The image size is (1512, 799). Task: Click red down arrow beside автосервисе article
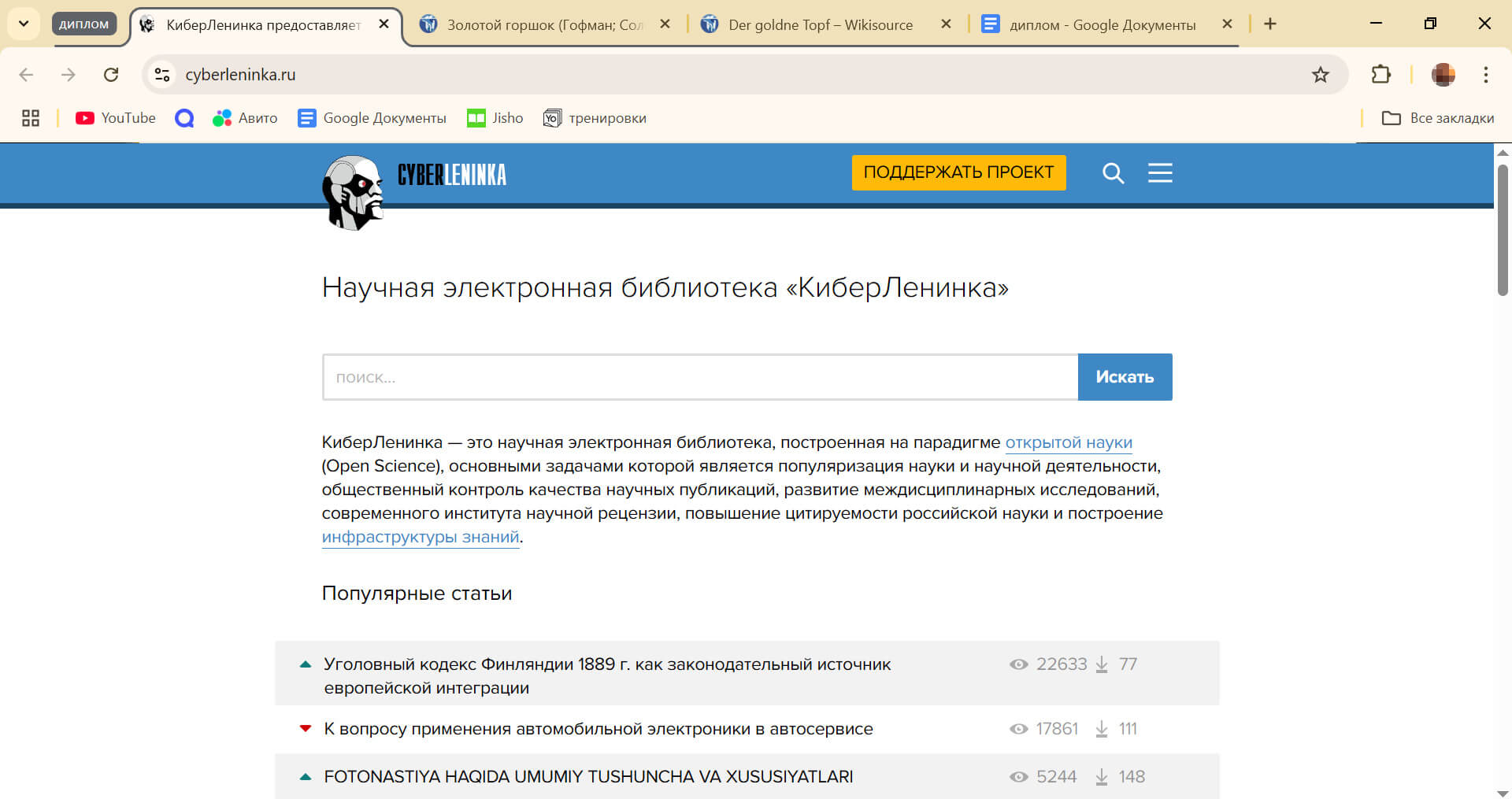pos(306,729)
